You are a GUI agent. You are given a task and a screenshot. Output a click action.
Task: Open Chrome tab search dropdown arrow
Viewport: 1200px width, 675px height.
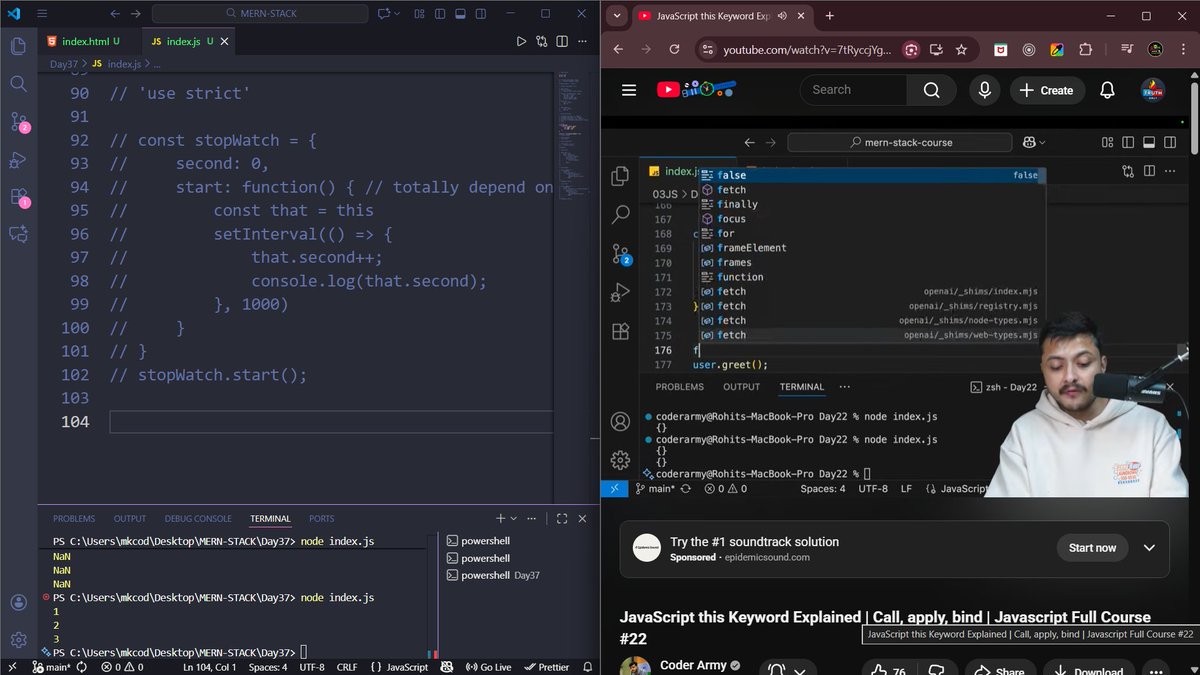(617, 16)
